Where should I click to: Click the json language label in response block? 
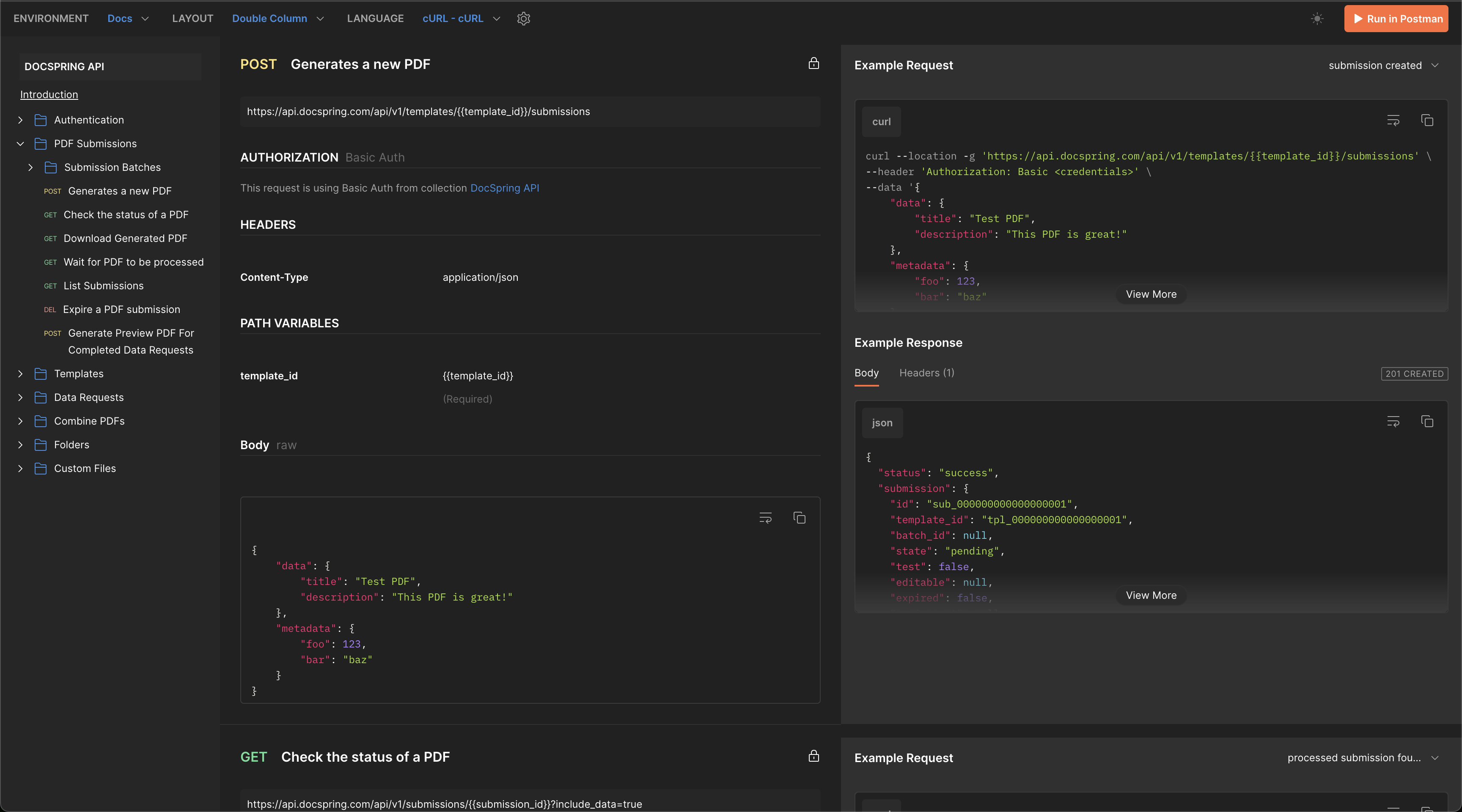pos(882,423)
